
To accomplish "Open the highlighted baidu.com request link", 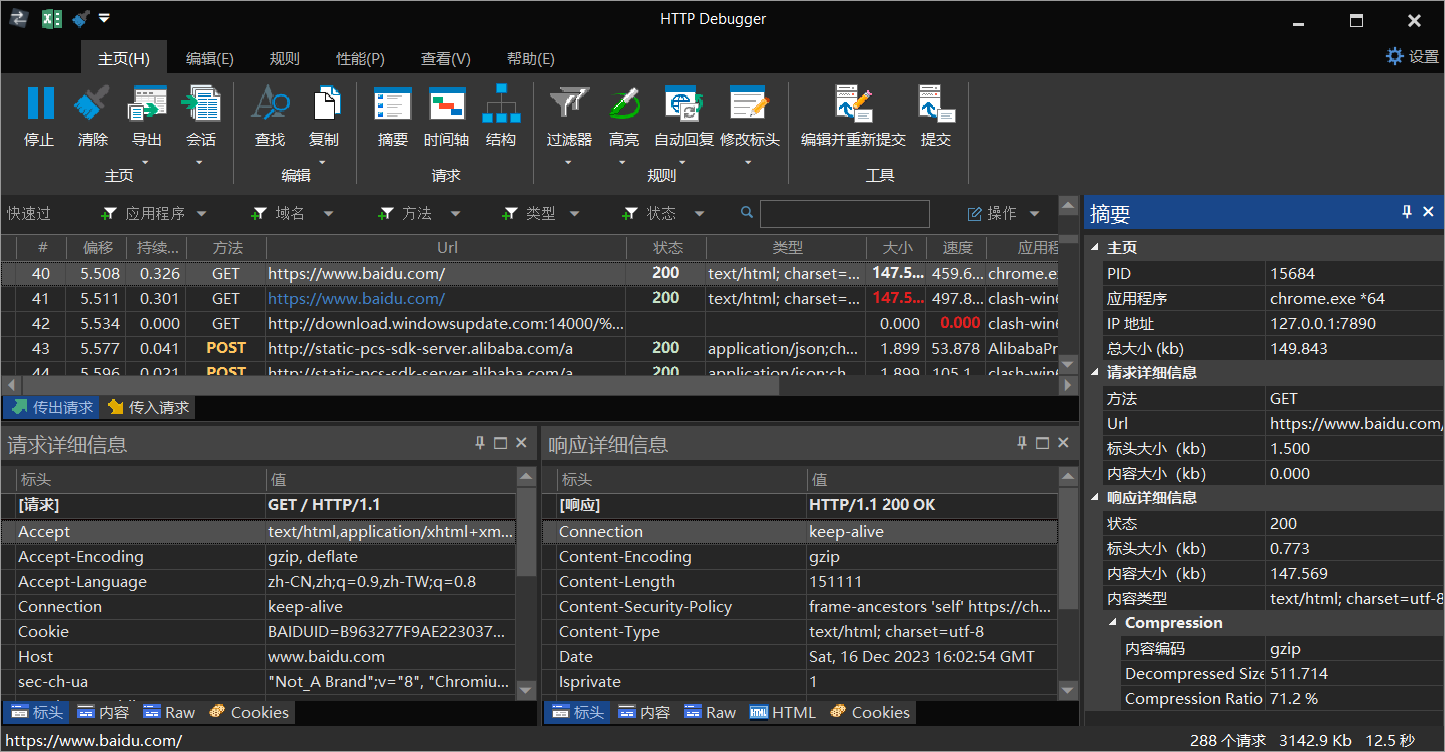I will tap(355, 298).
